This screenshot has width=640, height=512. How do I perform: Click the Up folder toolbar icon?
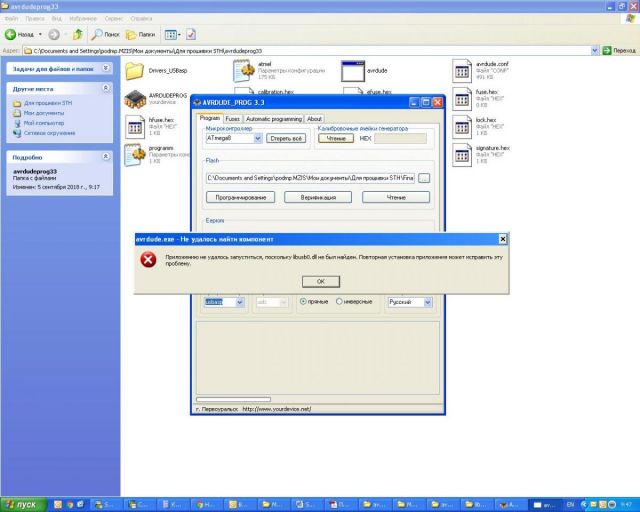pyautogui.click(x=79, y=34)
